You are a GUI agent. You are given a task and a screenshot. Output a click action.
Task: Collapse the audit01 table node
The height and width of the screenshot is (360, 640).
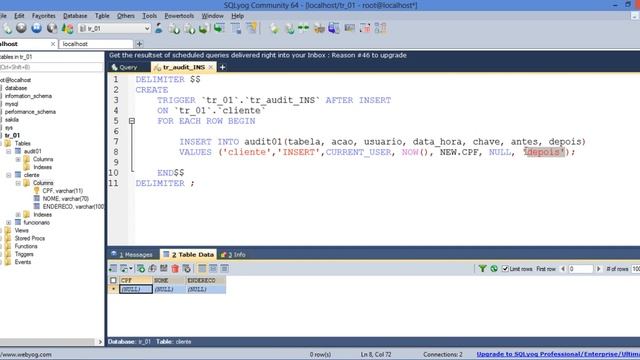[9, 151]
